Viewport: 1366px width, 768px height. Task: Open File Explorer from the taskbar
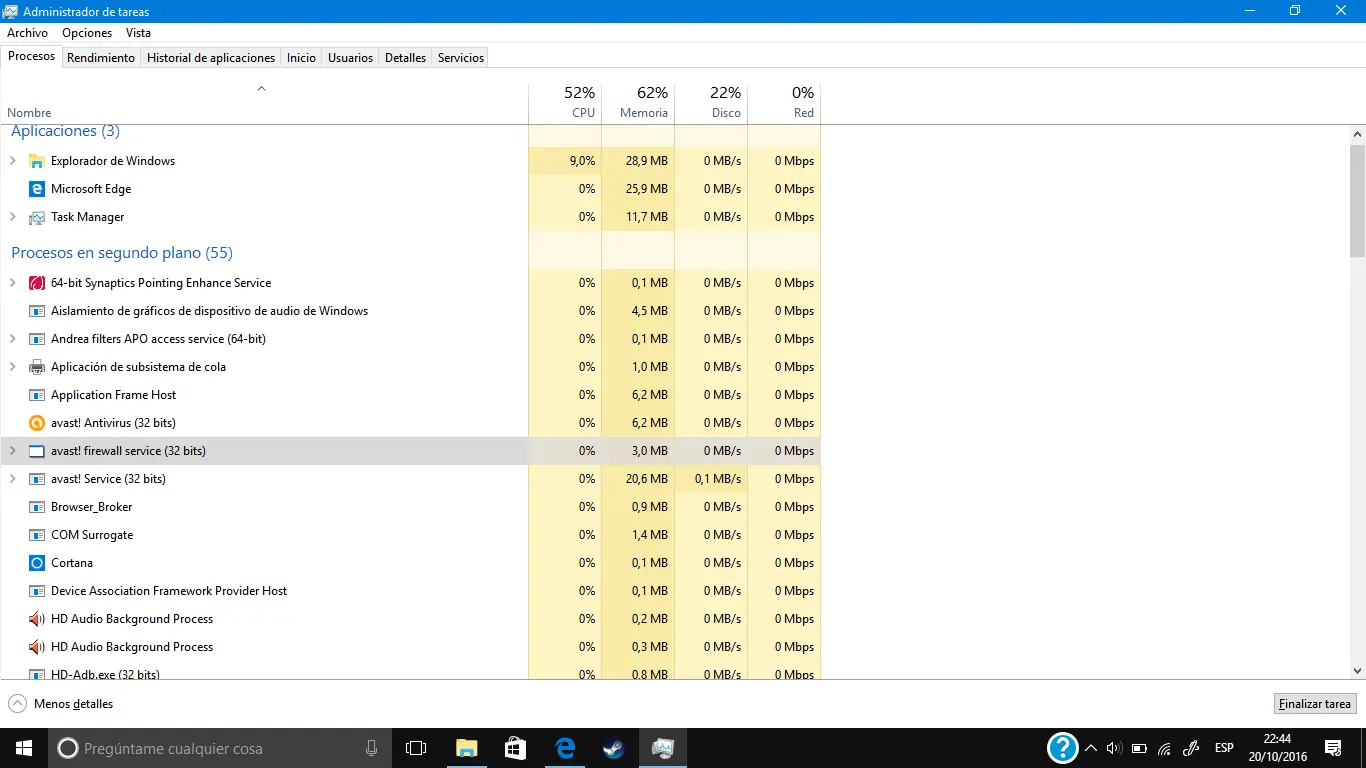[x=466, y=748]
